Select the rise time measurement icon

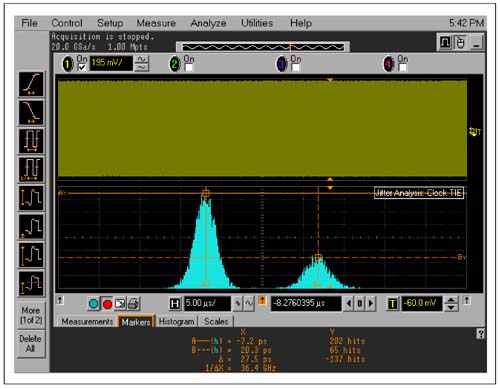31,84
